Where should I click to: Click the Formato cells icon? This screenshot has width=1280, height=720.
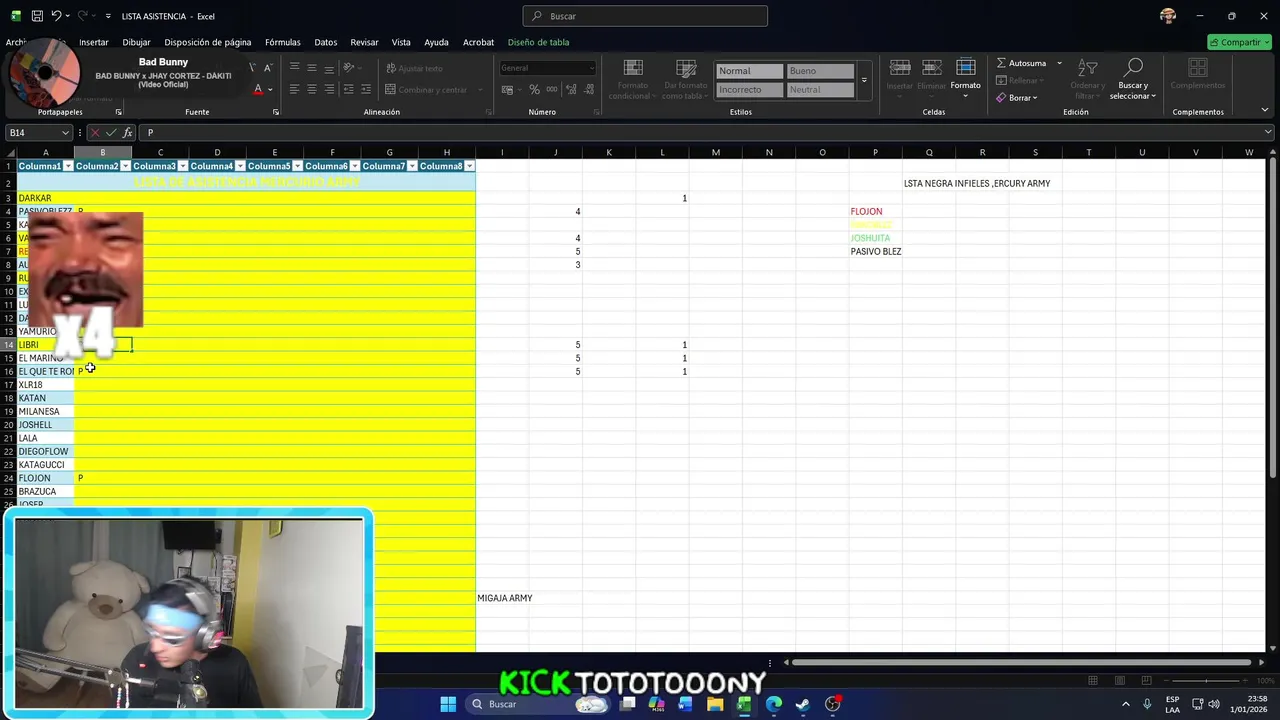point(965,67)
